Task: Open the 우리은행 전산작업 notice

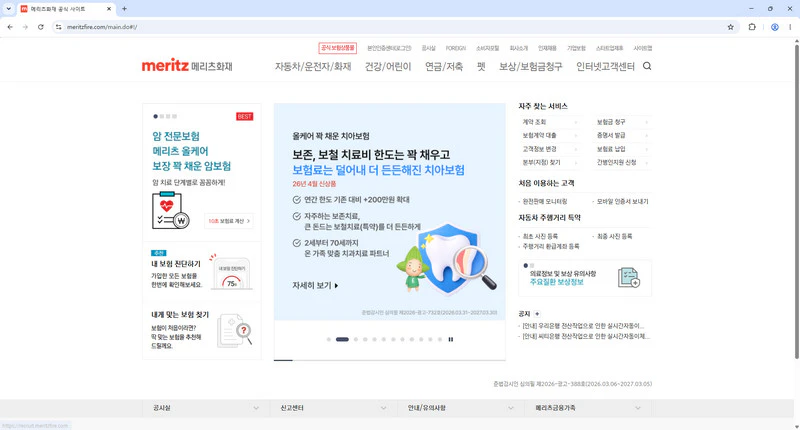Action: [x=583, y=325]
